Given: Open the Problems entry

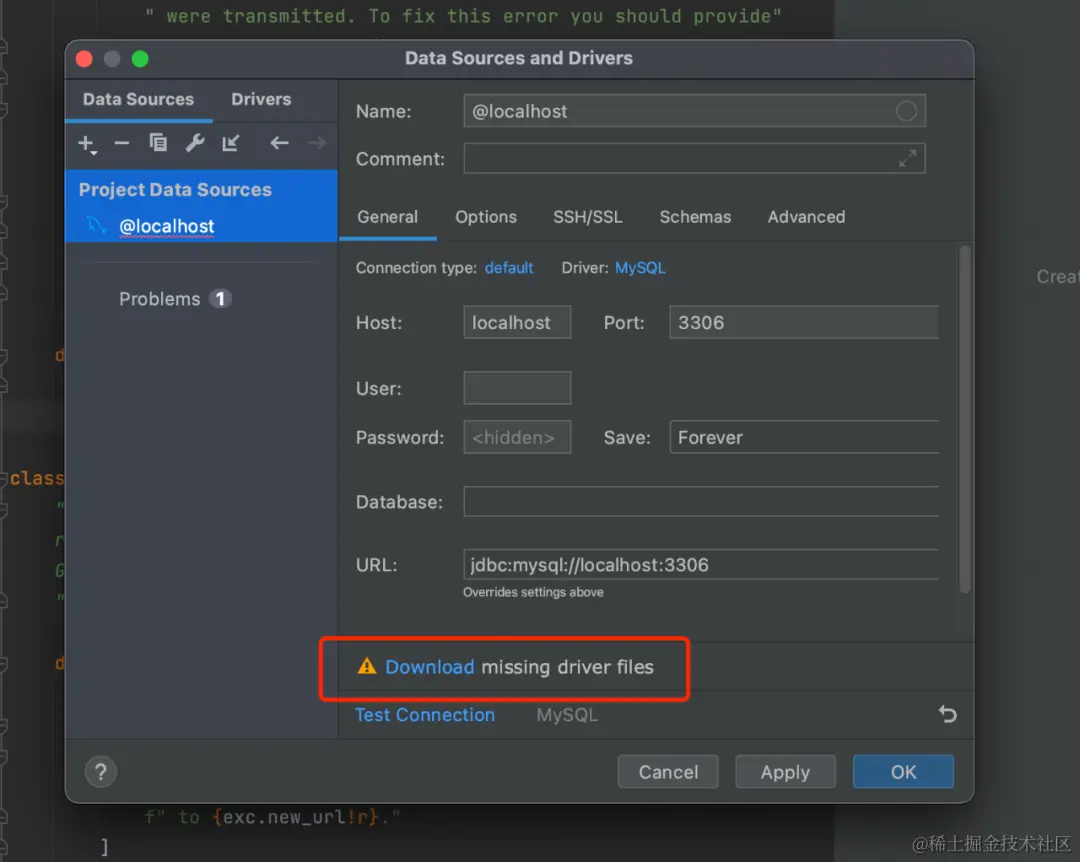Looking at the screenshot, I should click(160, 299).
